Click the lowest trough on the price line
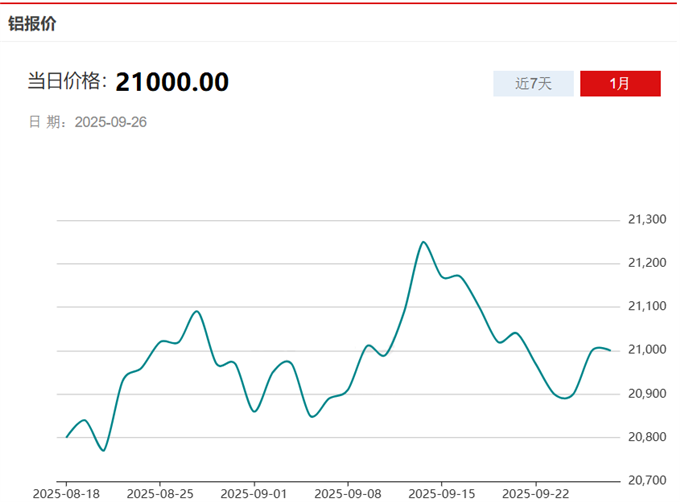680x502 pixels. pyautogui.click(x=103, y=450)
